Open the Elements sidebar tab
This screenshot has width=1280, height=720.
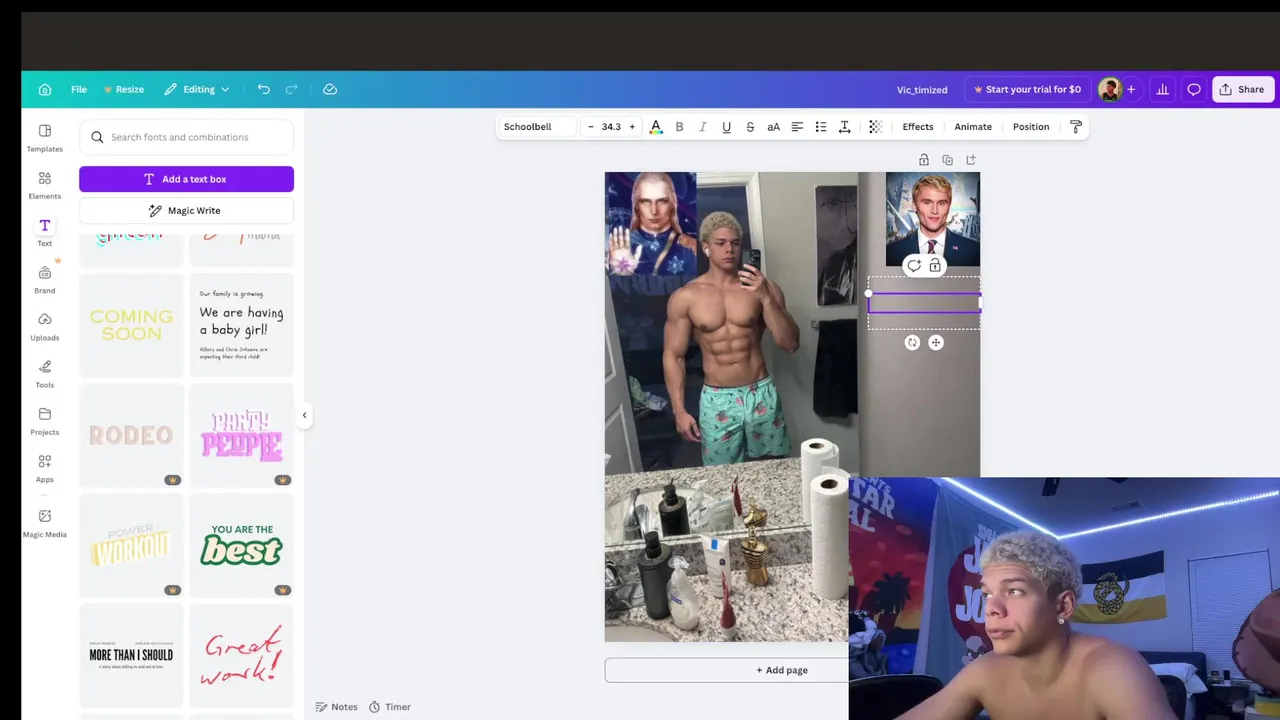[x=45, y=185]
